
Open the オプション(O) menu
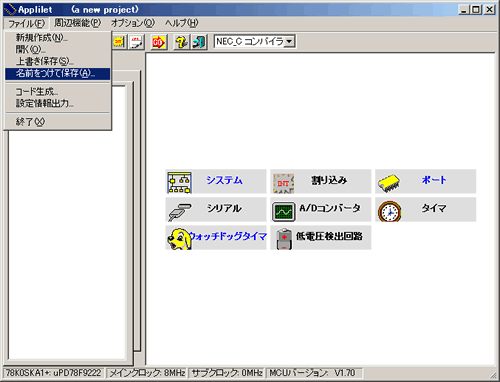(133, 23)
